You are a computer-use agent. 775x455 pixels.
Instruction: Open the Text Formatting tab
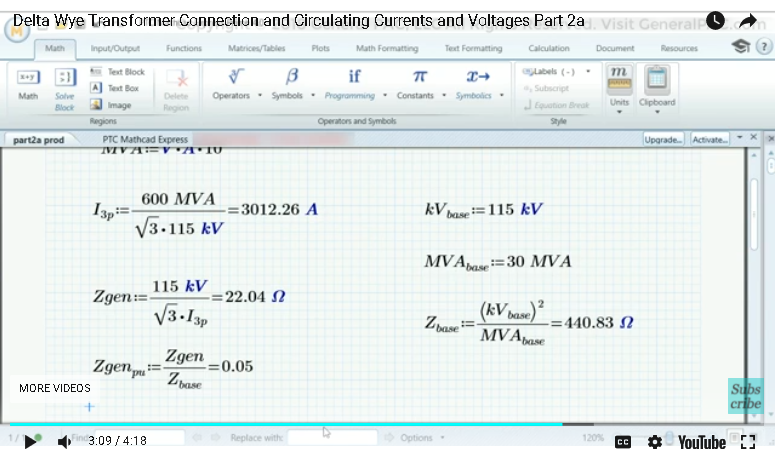[474, 48]
